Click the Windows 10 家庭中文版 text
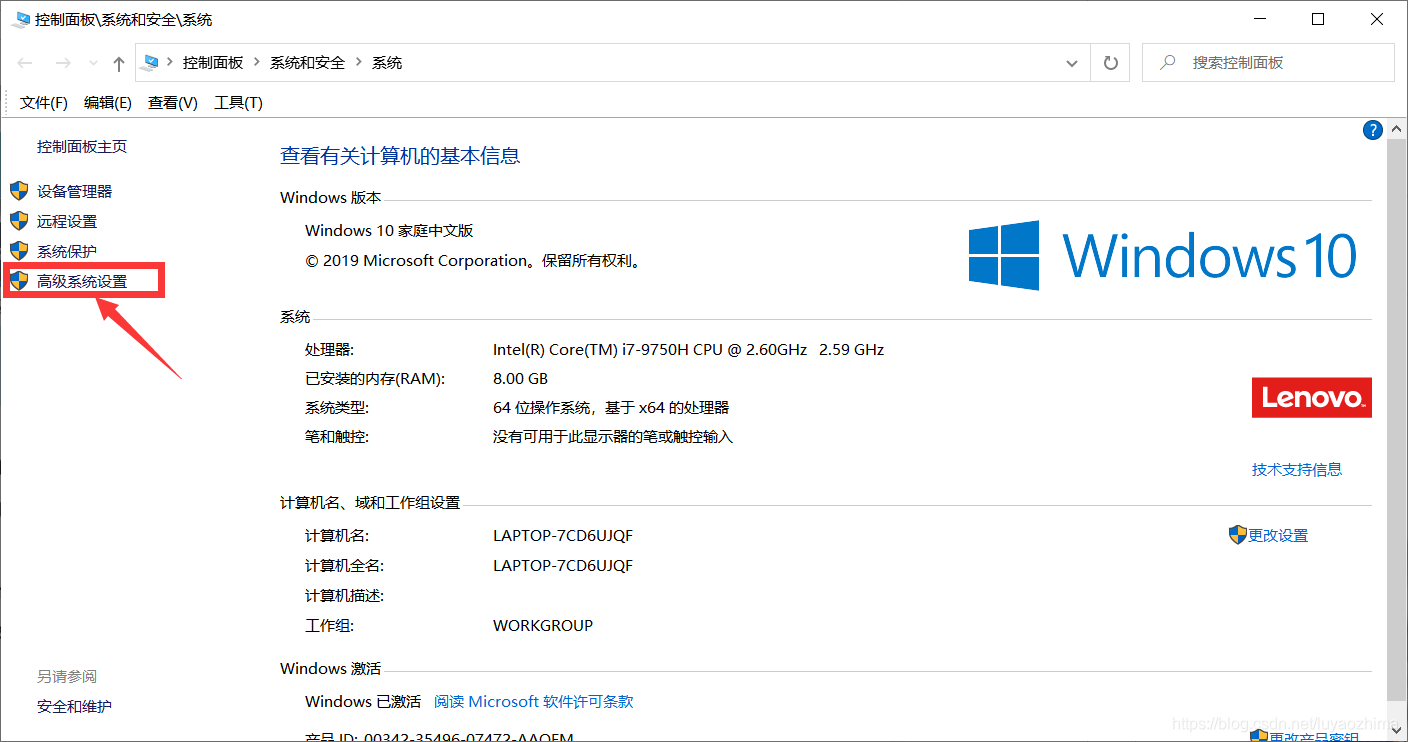The height and width of the screenshot is (742, 1408). pos(389,230)
